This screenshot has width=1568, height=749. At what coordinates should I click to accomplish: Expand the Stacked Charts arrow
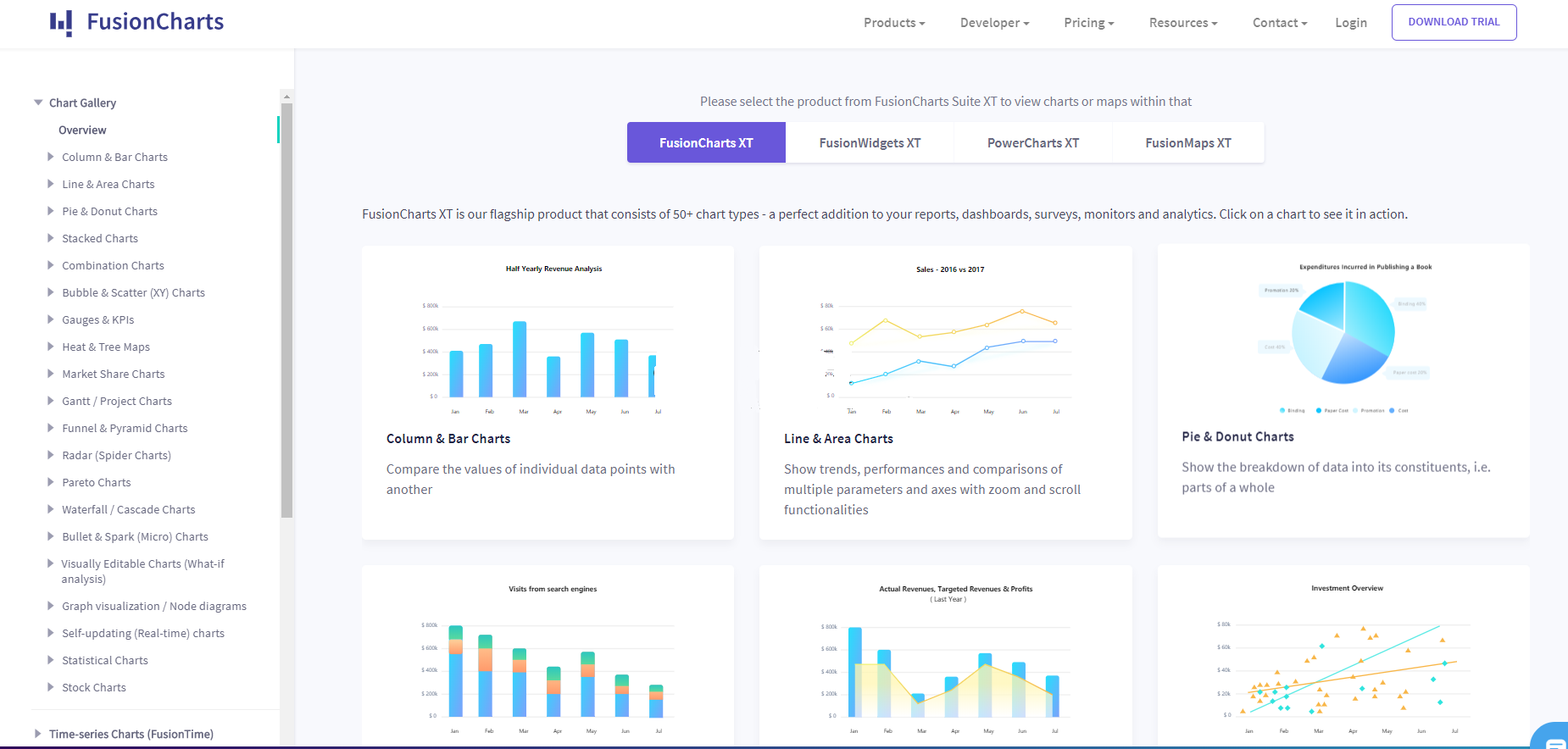[51, 238]
